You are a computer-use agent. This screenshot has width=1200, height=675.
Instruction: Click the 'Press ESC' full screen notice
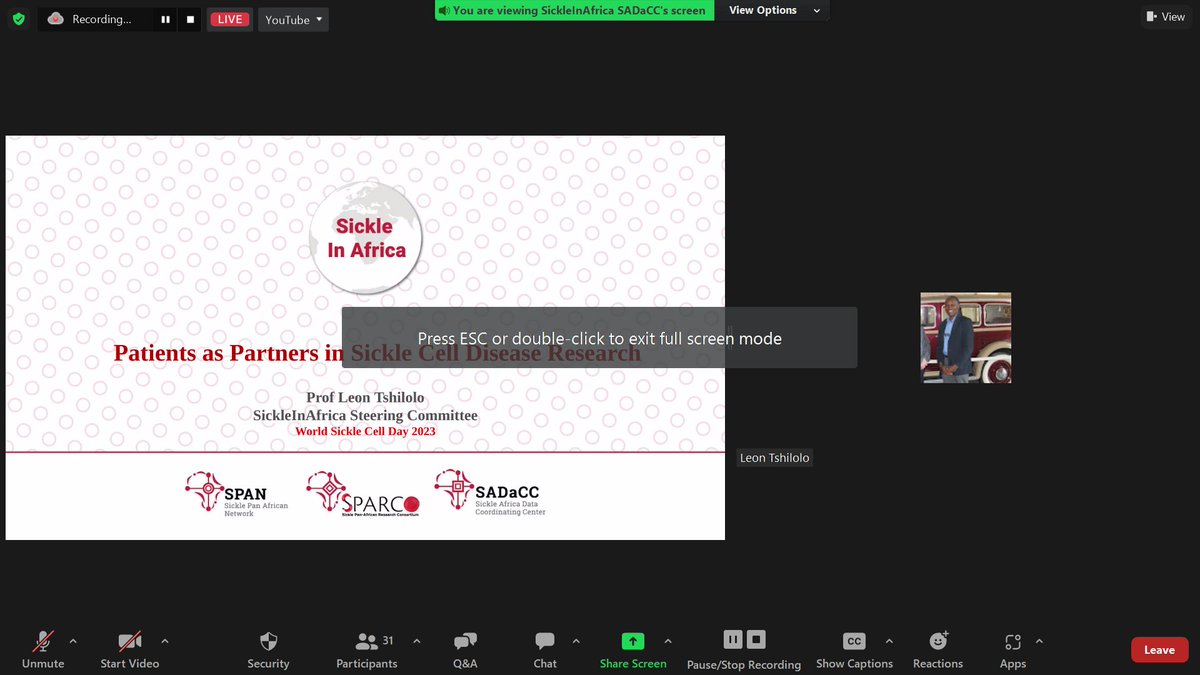coord(599,338)
